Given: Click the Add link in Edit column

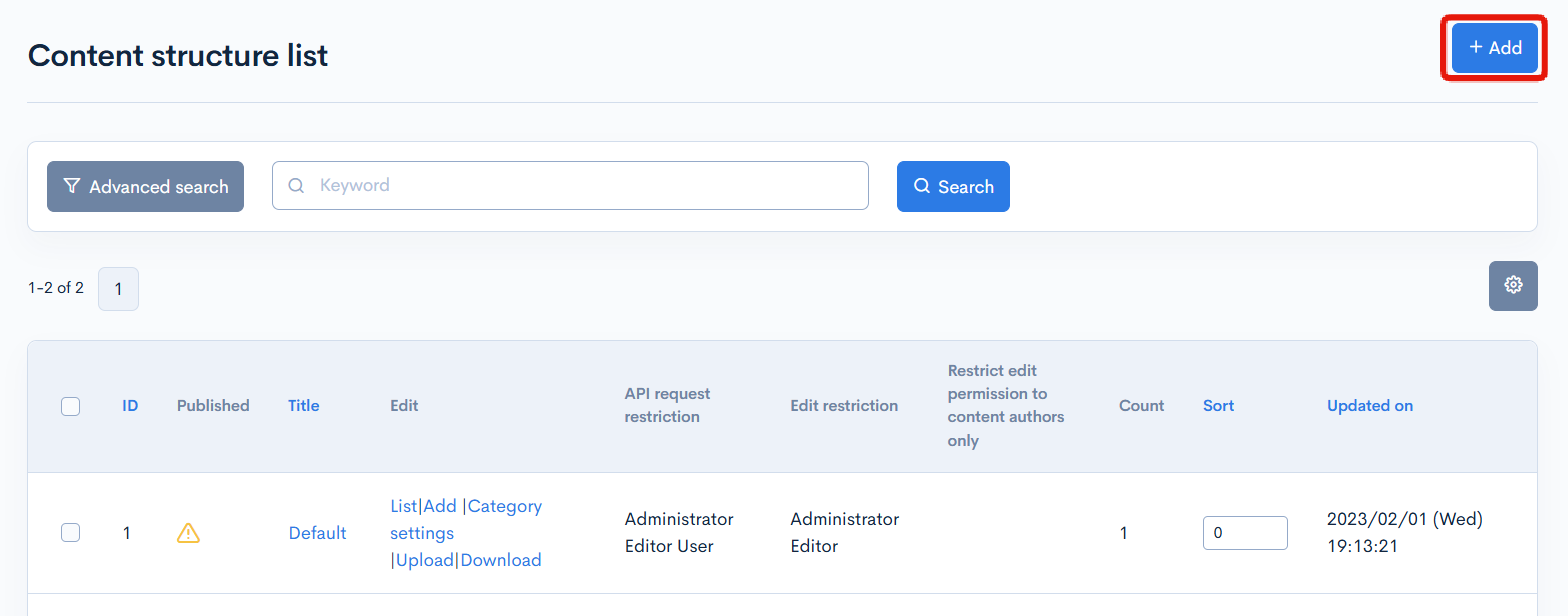Looking at the screenshot, I should click(x=440, y=506).
